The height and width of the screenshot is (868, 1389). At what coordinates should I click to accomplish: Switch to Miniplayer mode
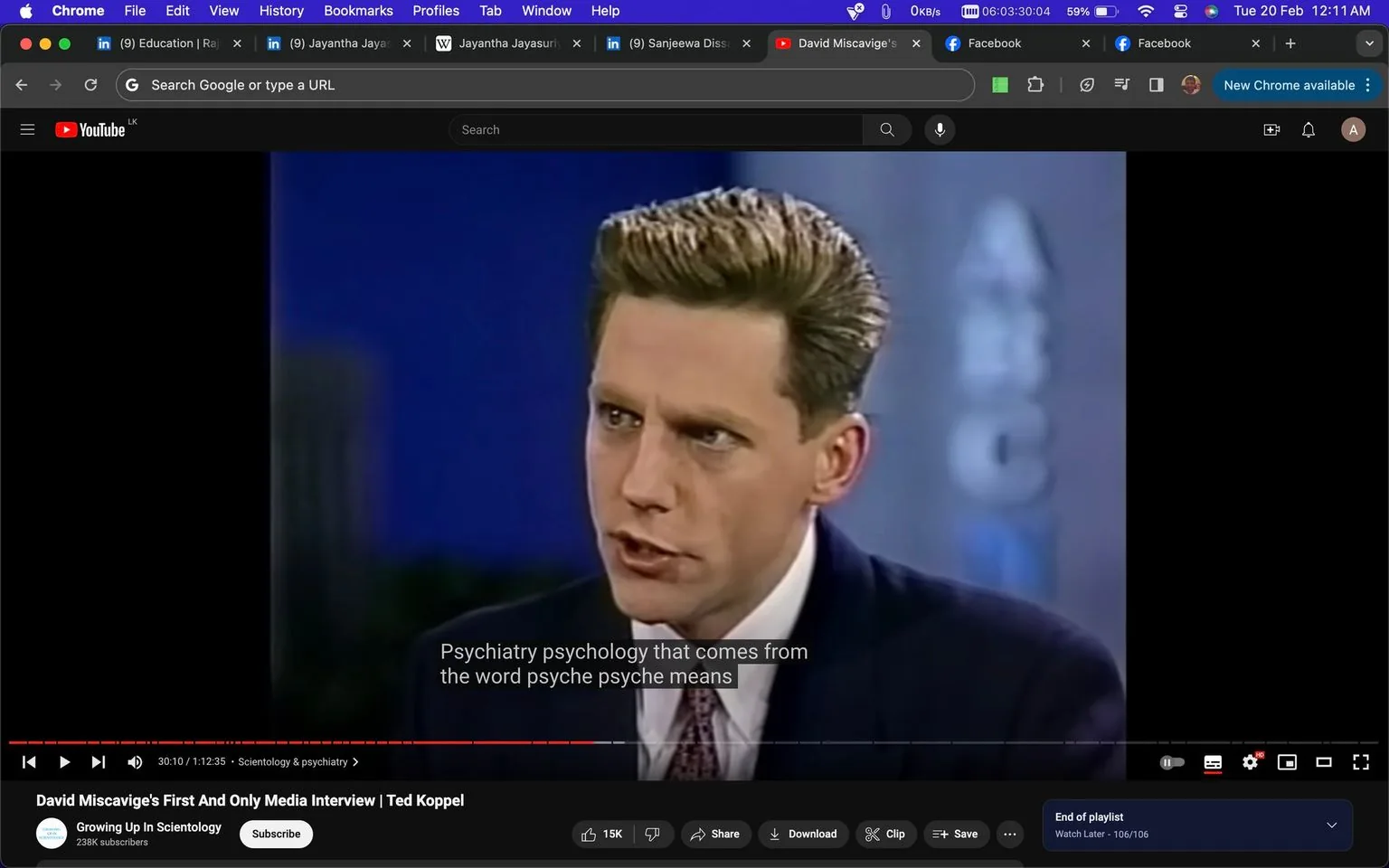1287,762
